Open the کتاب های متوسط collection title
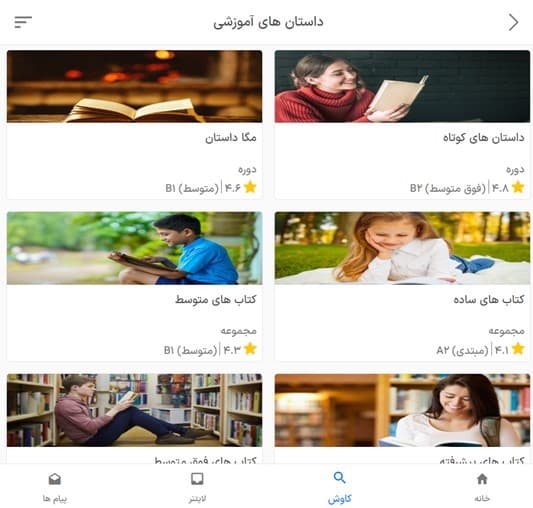Screen dimensions: 533x508 [216, 300]
